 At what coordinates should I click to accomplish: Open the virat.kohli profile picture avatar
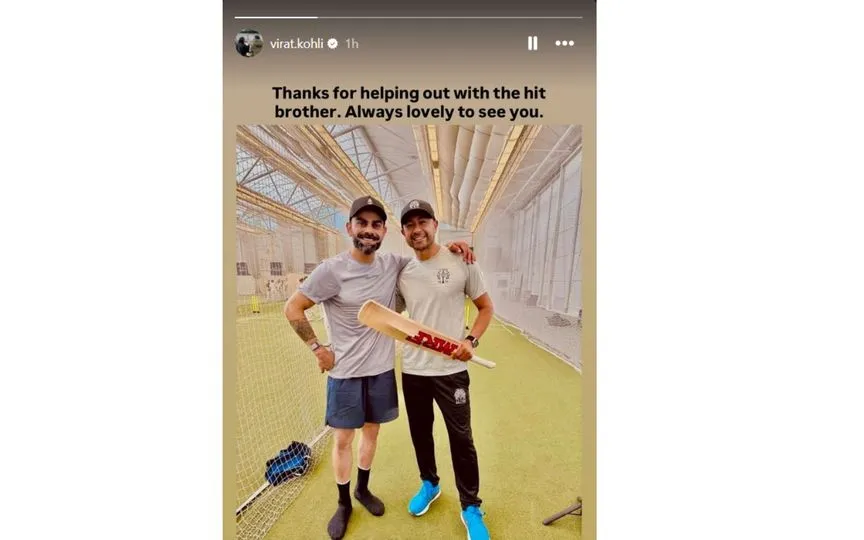click(x=249, y=43)
